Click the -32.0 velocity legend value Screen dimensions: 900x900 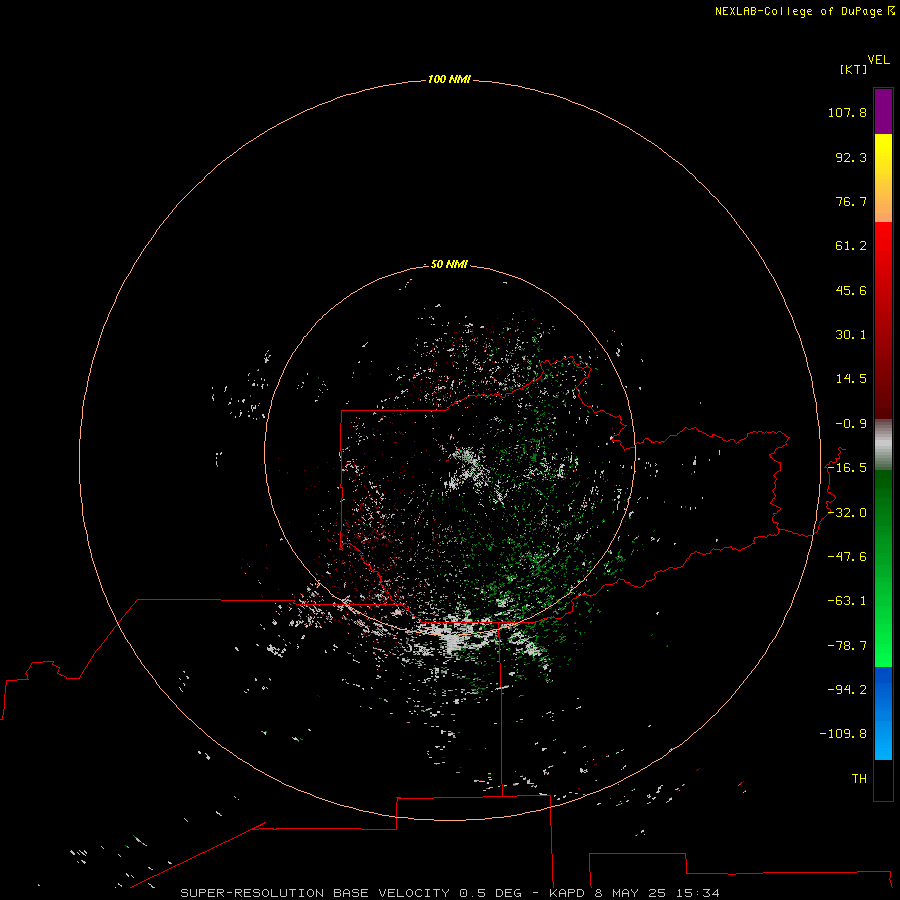coord(847,513)
